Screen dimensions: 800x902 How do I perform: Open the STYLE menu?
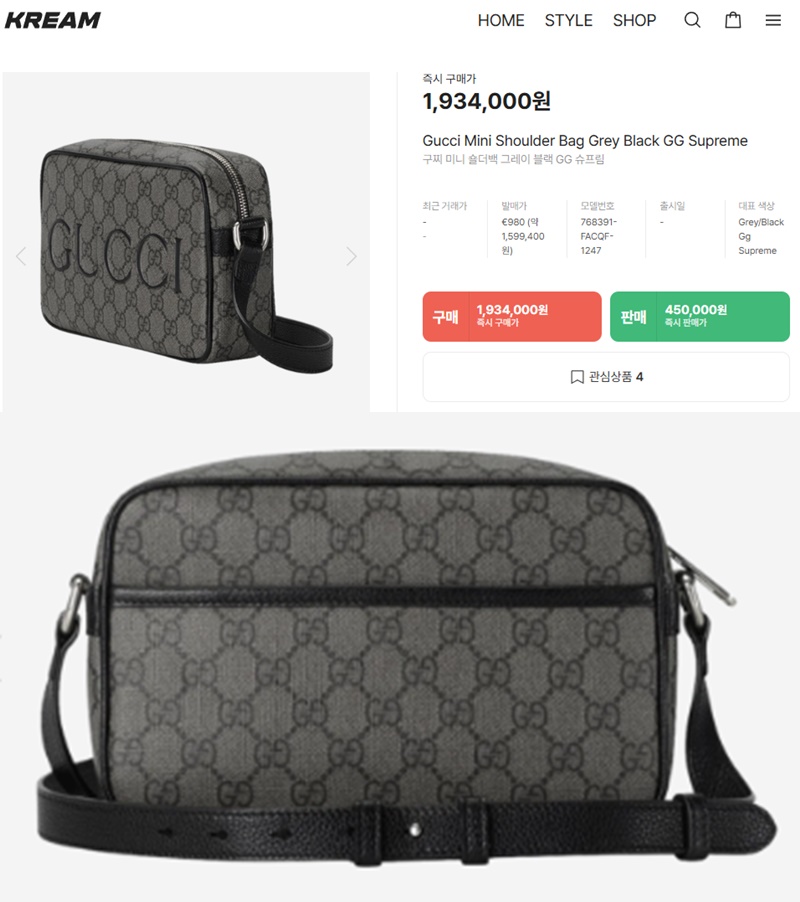pos(568,20)
